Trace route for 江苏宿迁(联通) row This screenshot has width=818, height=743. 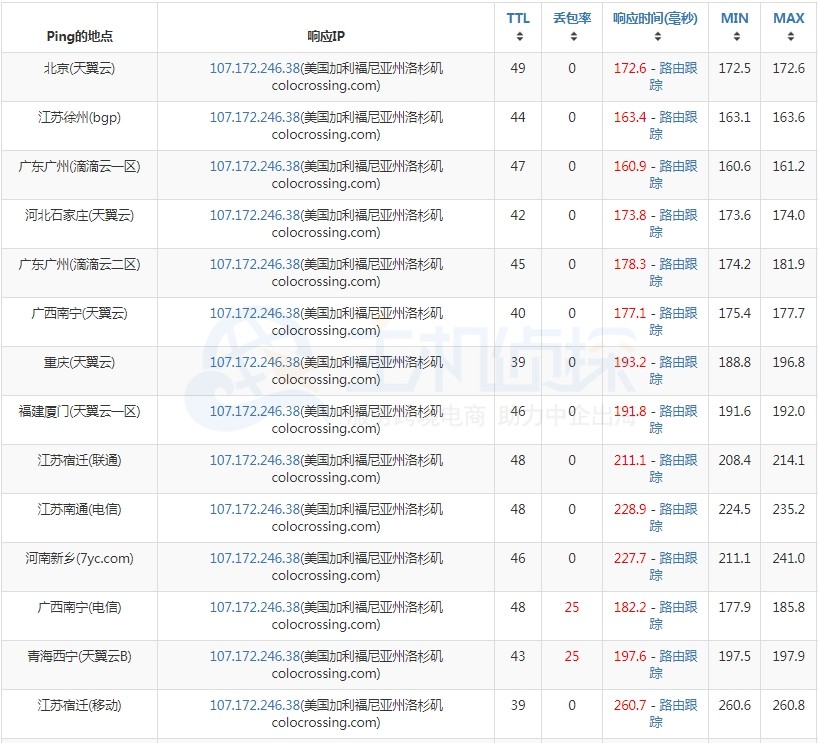(678, 460)
